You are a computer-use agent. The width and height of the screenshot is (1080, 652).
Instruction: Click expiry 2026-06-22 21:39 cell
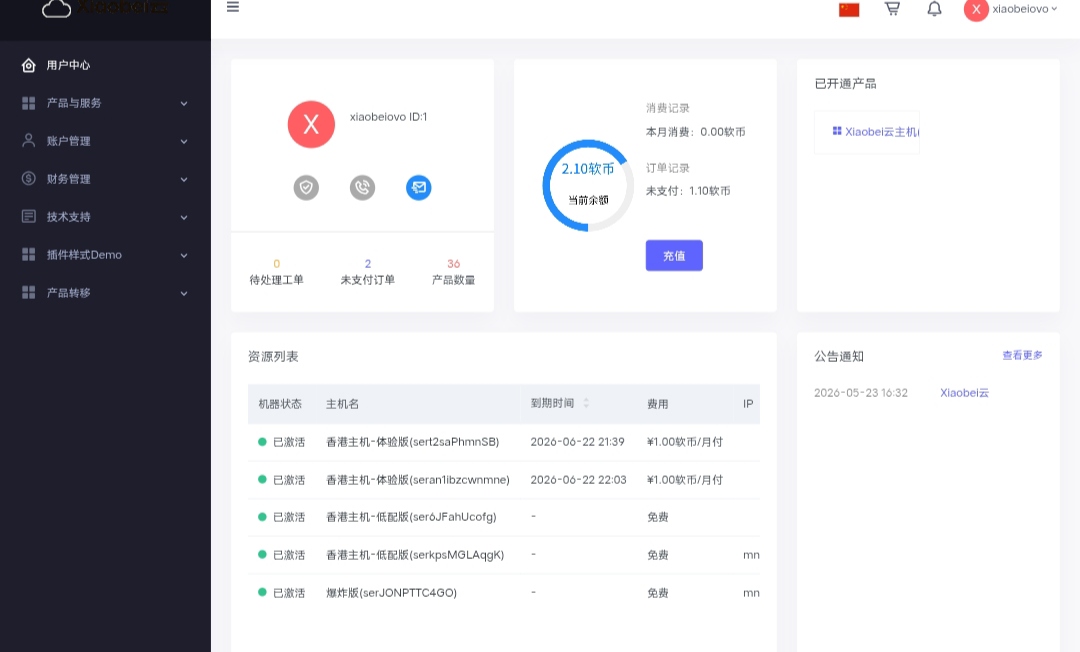click(577, 442)
